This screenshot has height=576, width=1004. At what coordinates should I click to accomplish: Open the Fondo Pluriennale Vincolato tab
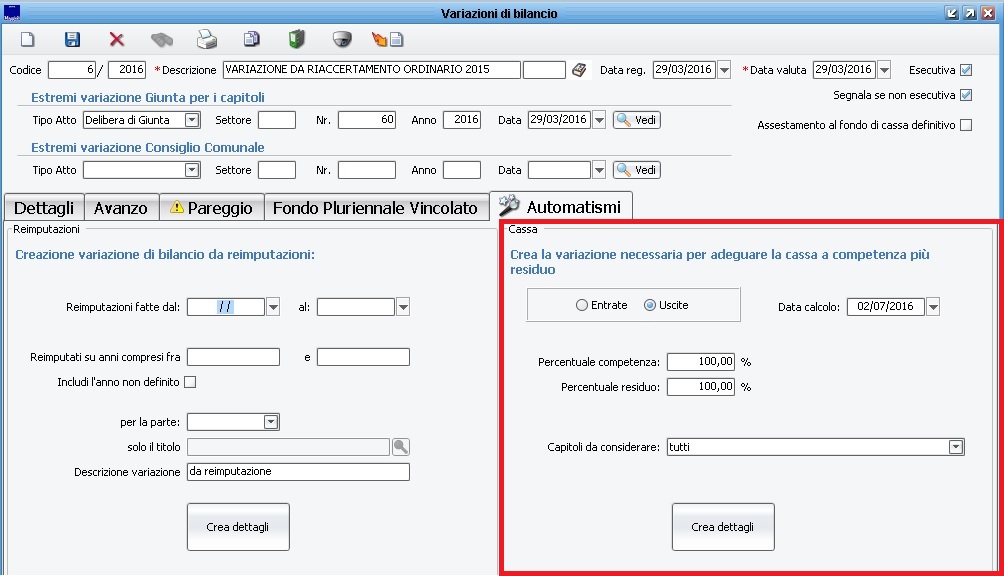[376, 208]
